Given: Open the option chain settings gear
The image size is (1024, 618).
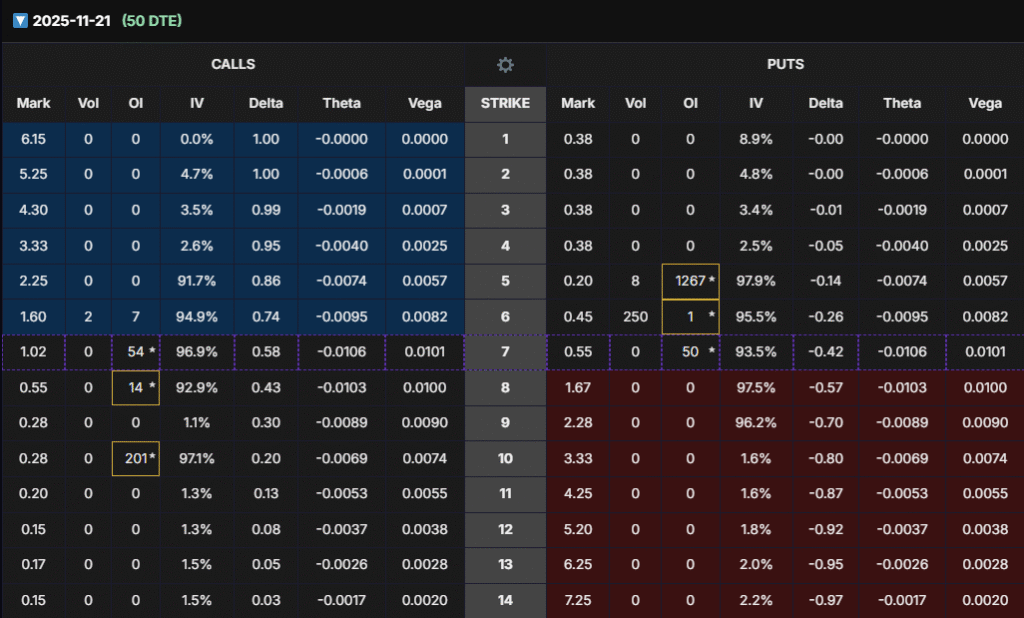Looking at the screenshot, I should point(505,65).
